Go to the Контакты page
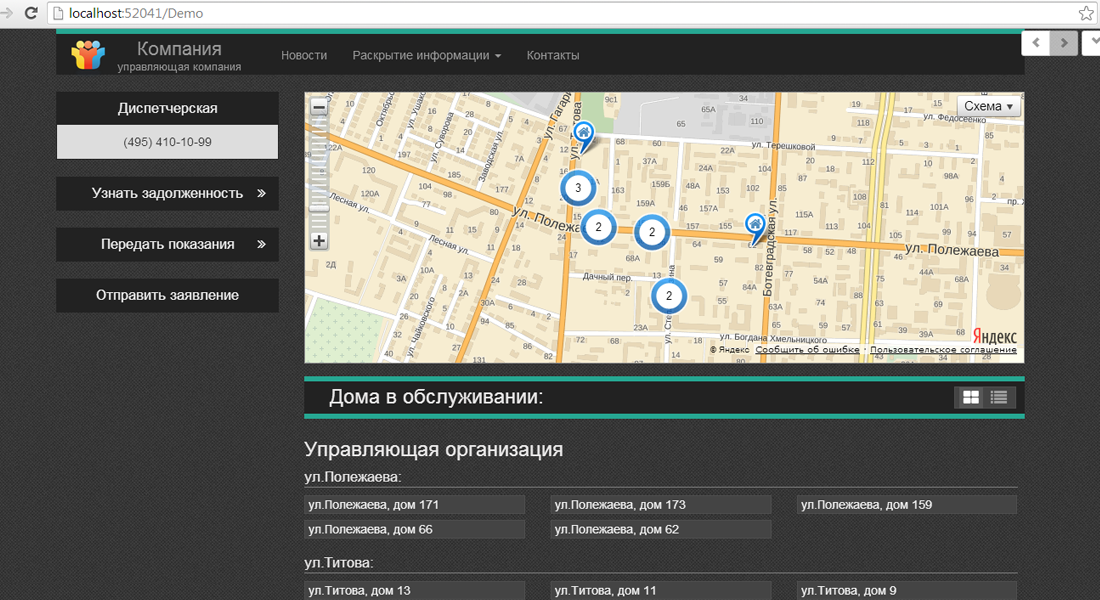Image resolution: width=1100 pixels, height=600 pixels. [553, 56]
